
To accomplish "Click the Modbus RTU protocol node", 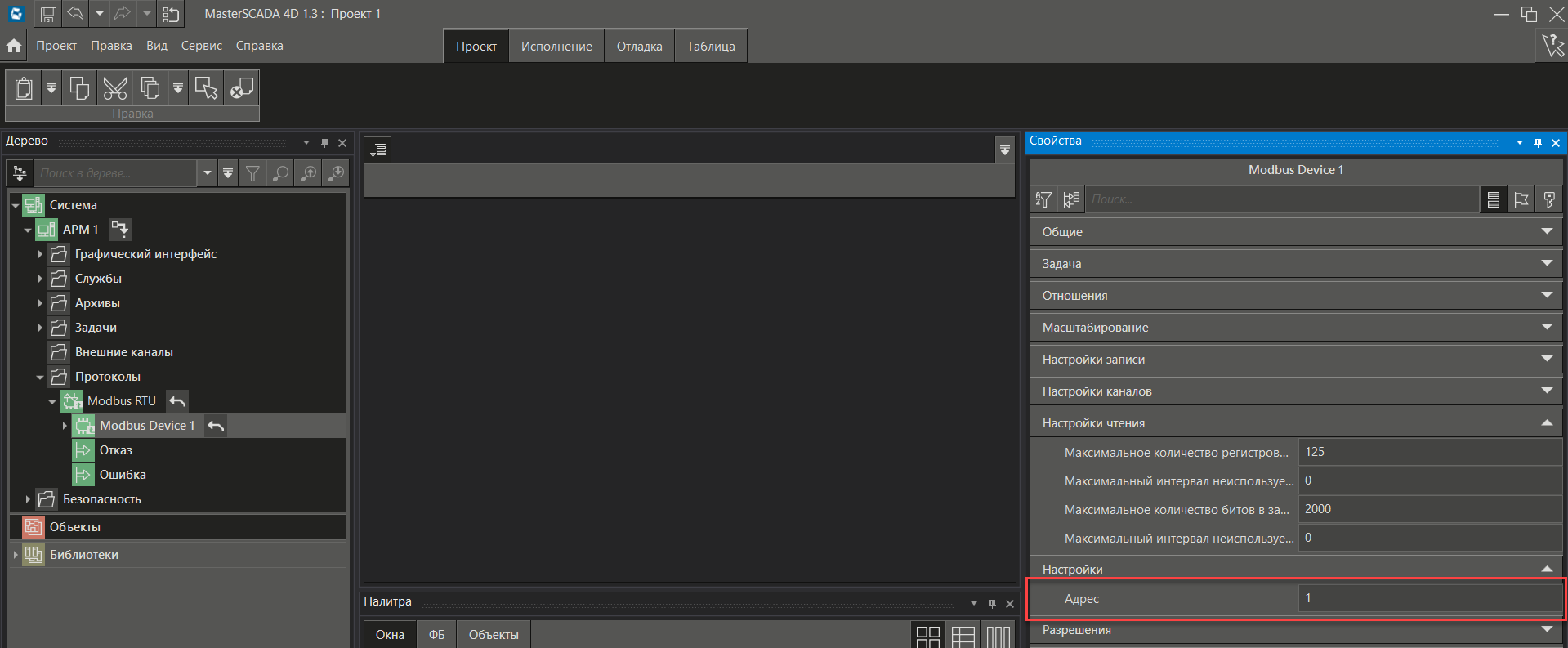I will point(121,401).
